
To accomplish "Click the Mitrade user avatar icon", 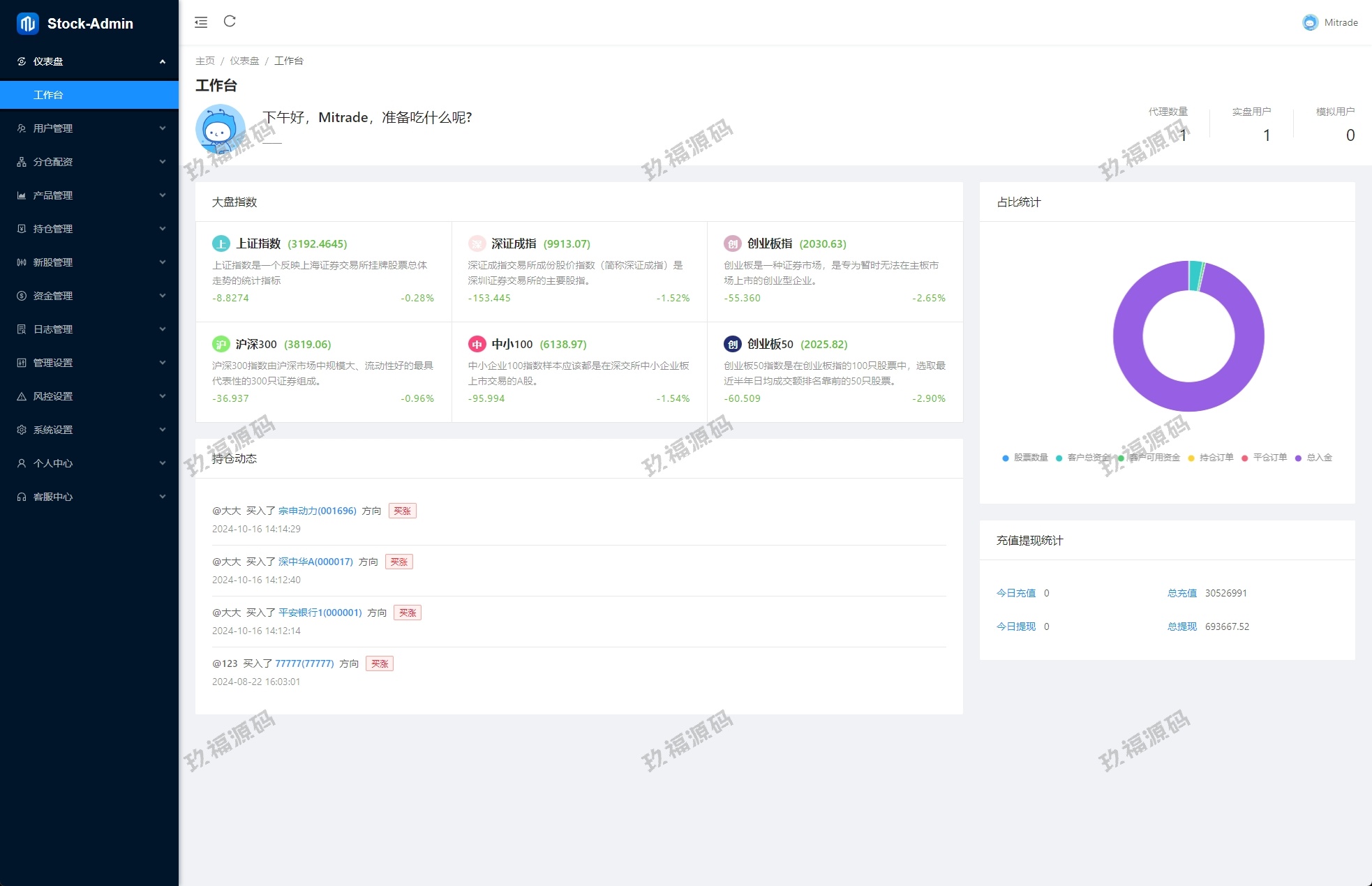I will pos(1310,22).
